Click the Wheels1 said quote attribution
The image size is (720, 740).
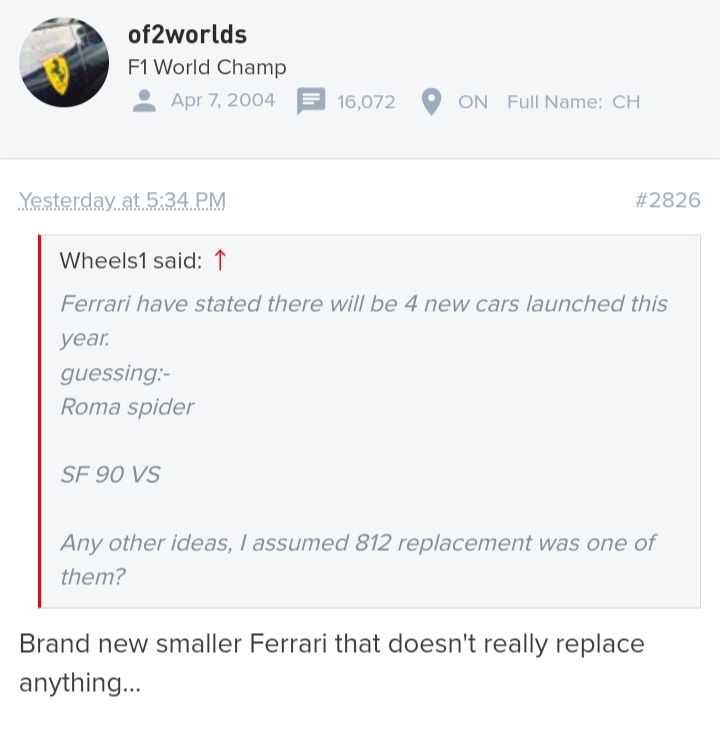130,261
